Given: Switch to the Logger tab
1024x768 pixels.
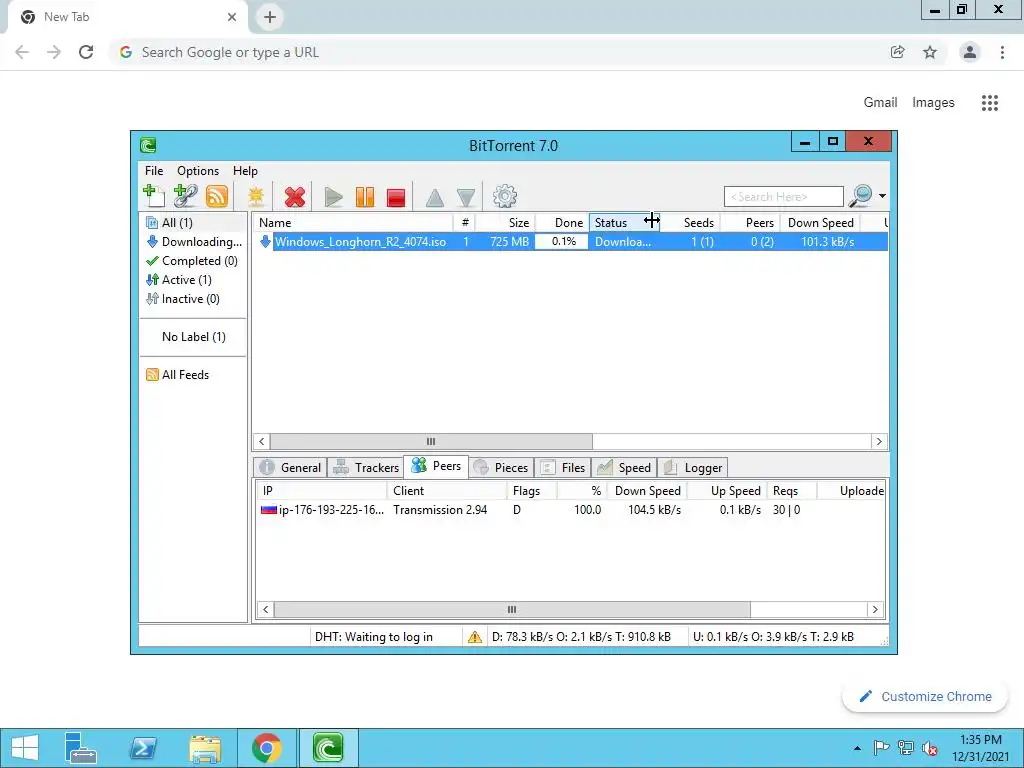Looking at the screenshot, I should pos(692,468).
